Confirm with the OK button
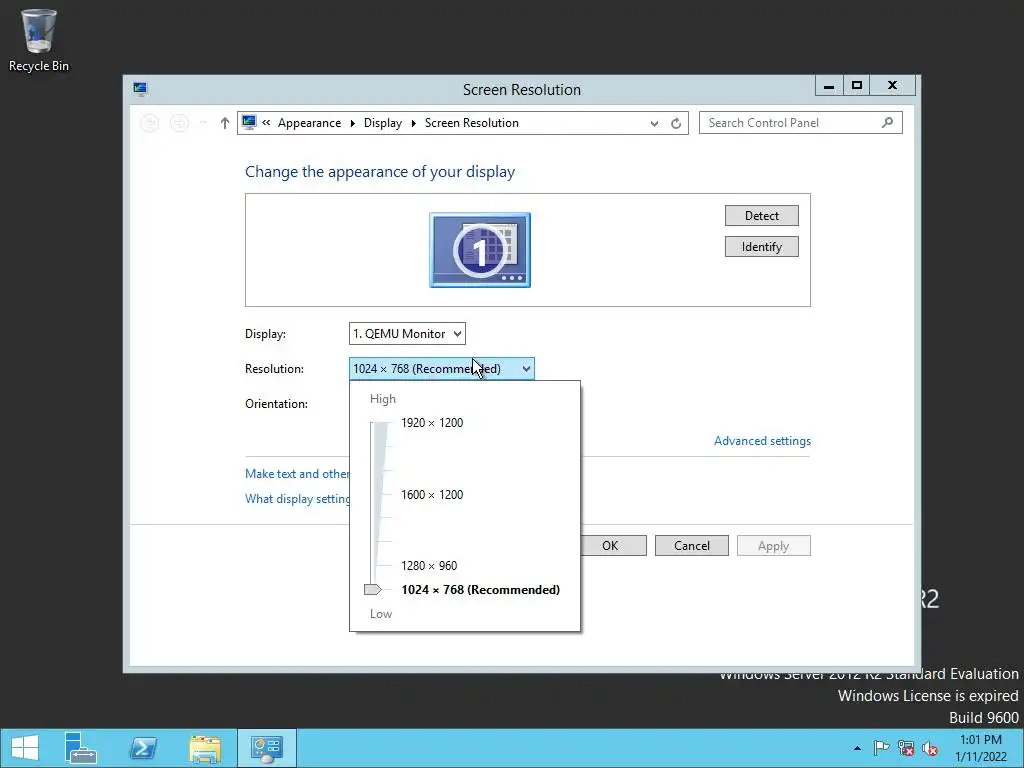 pyautogui.click(x=614, y=546)
